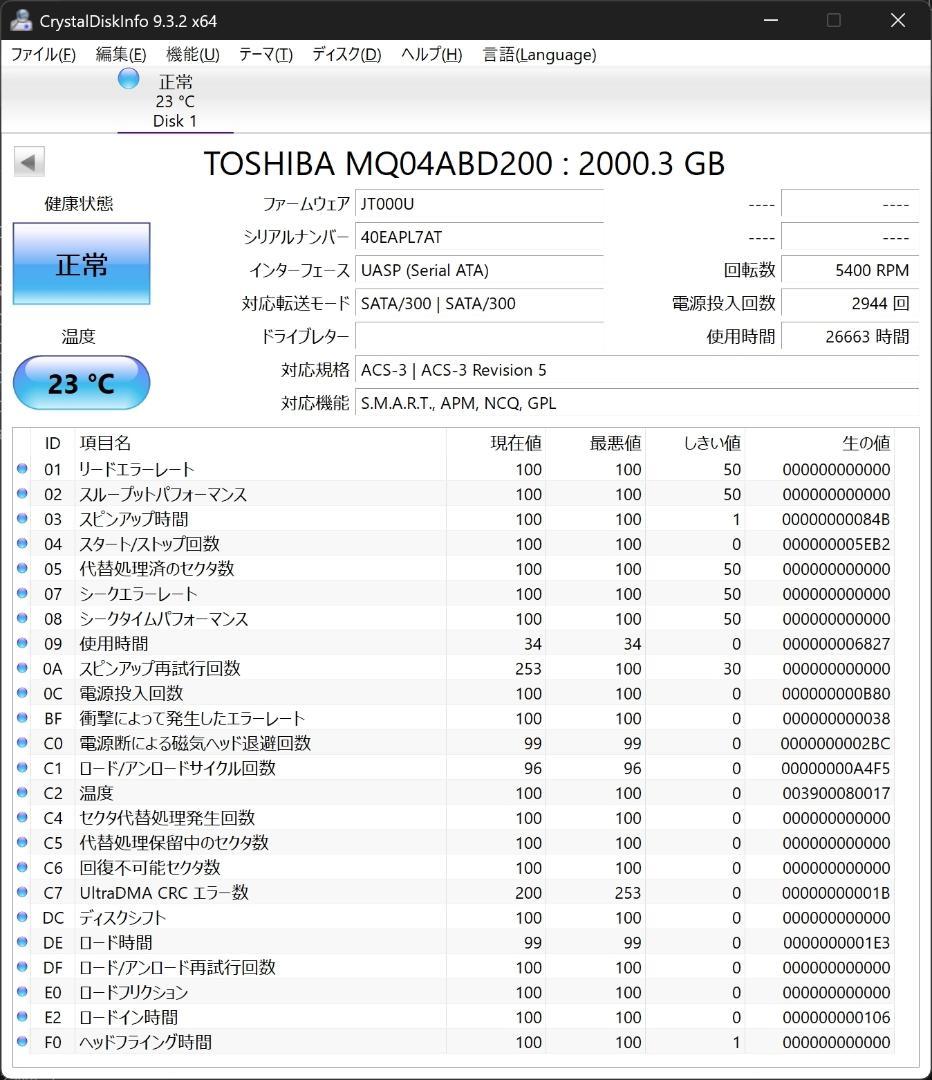The image size is (932, 1080).
Task: Click the blue health indicator circle above Disk 1
Action: click(128, 78)
